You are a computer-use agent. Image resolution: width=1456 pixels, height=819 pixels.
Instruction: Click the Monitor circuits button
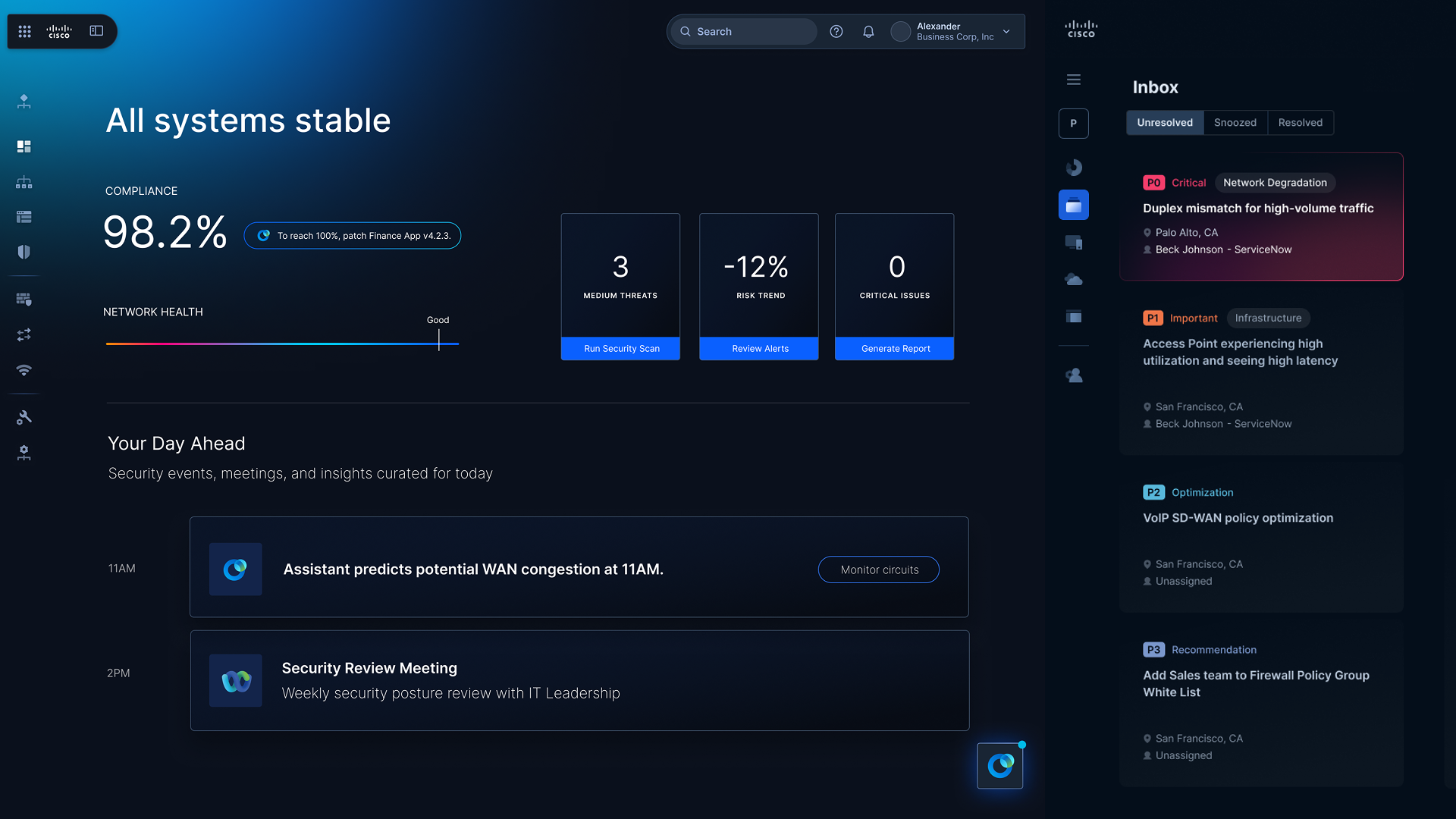click(x=879, y=570)
